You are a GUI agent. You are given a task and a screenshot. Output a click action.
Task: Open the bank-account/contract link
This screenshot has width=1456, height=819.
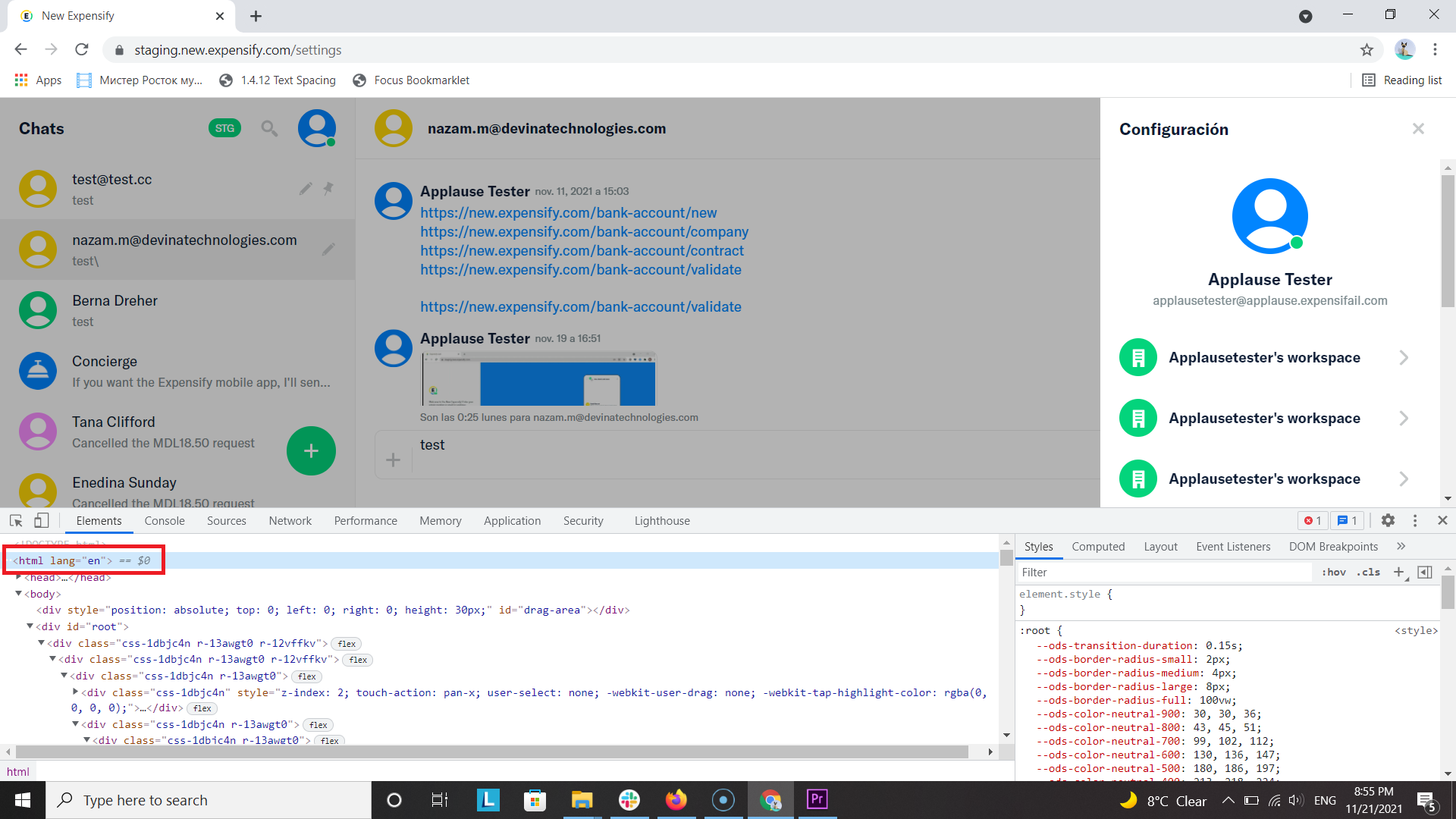pos(582,251)
